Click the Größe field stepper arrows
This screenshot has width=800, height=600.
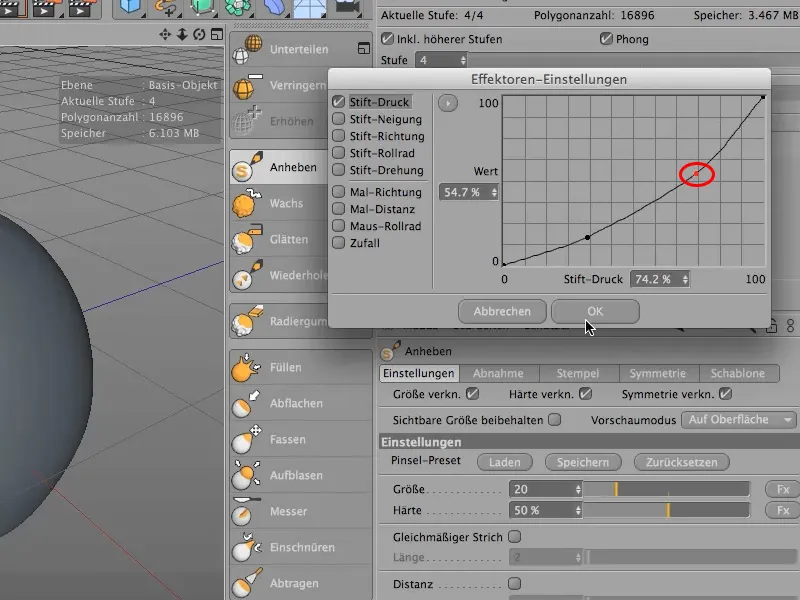578,489
